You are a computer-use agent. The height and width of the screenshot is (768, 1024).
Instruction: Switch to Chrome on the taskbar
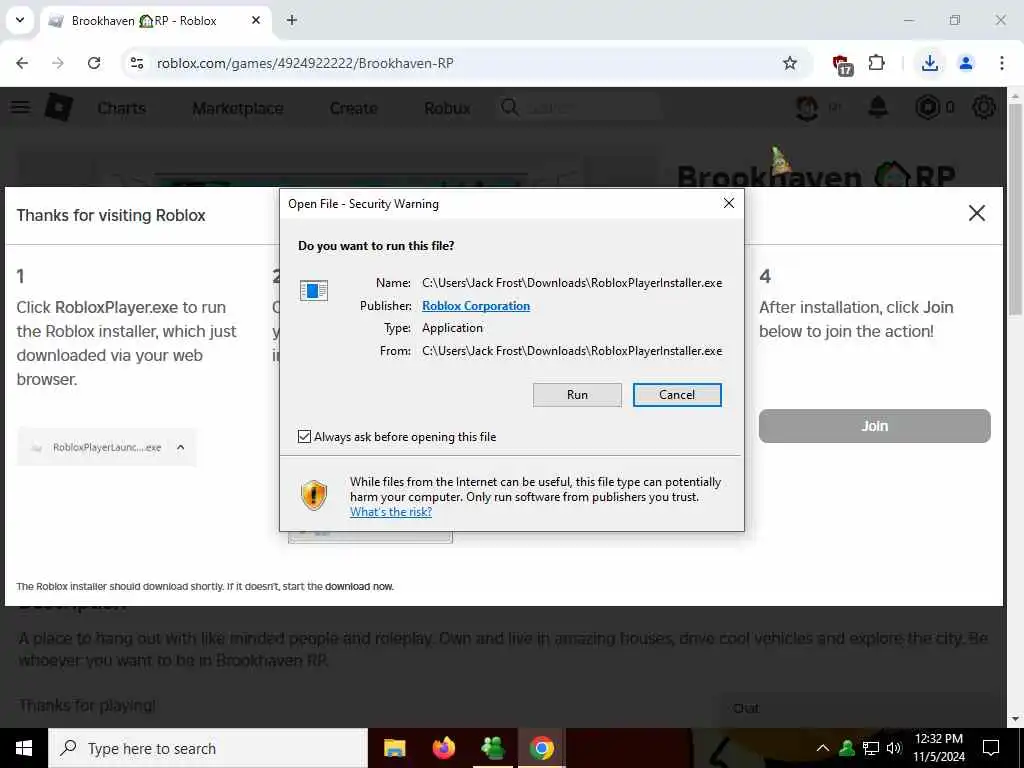pos(541,748)
